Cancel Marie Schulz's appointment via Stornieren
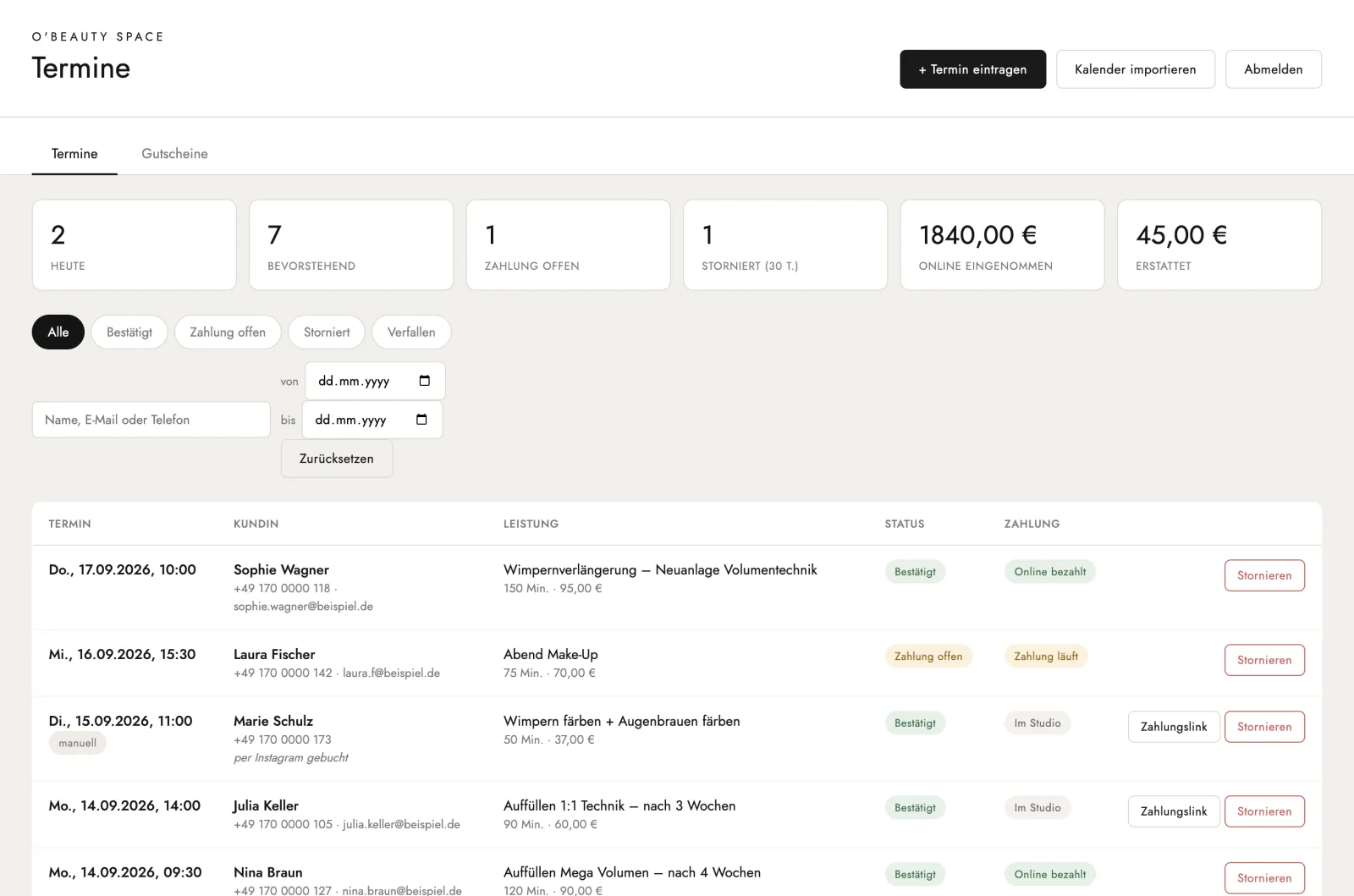The height and width of the screenshot is (896, 1354). [1264, 727]
